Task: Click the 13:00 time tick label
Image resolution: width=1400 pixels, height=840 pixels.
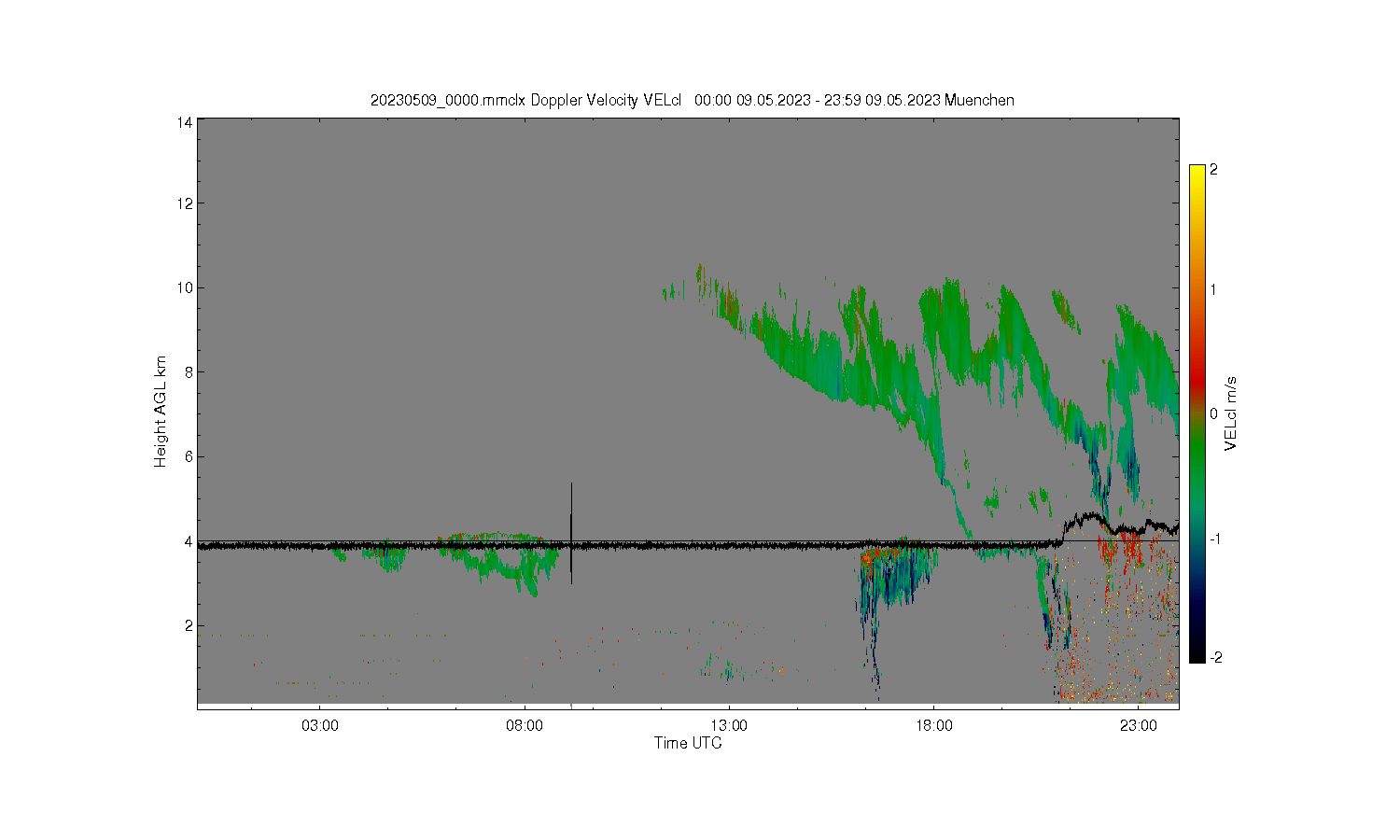Action: tap(729, 725)
